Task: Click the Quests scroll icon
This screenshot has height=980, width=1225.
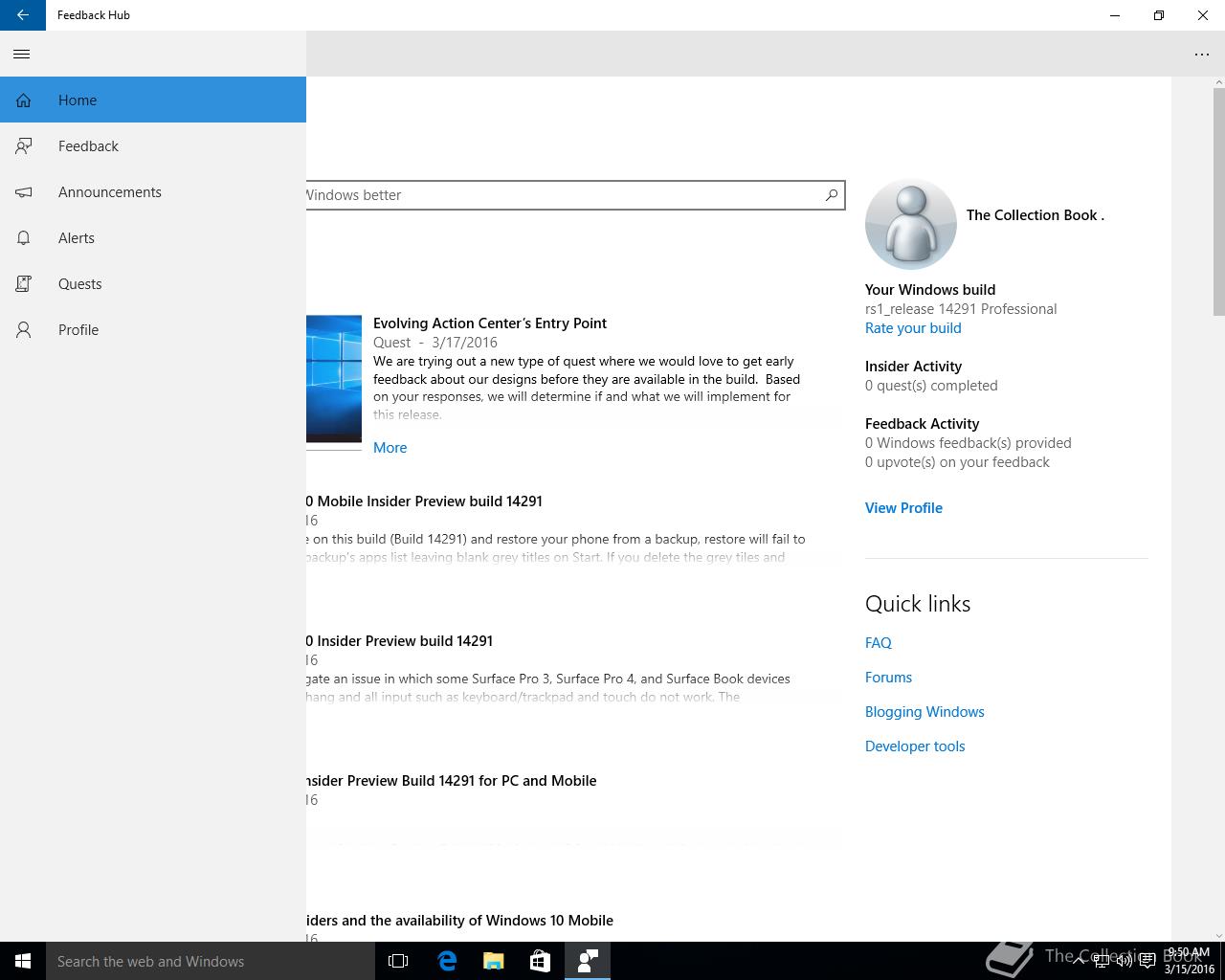Action: click(x=24, y=284)
